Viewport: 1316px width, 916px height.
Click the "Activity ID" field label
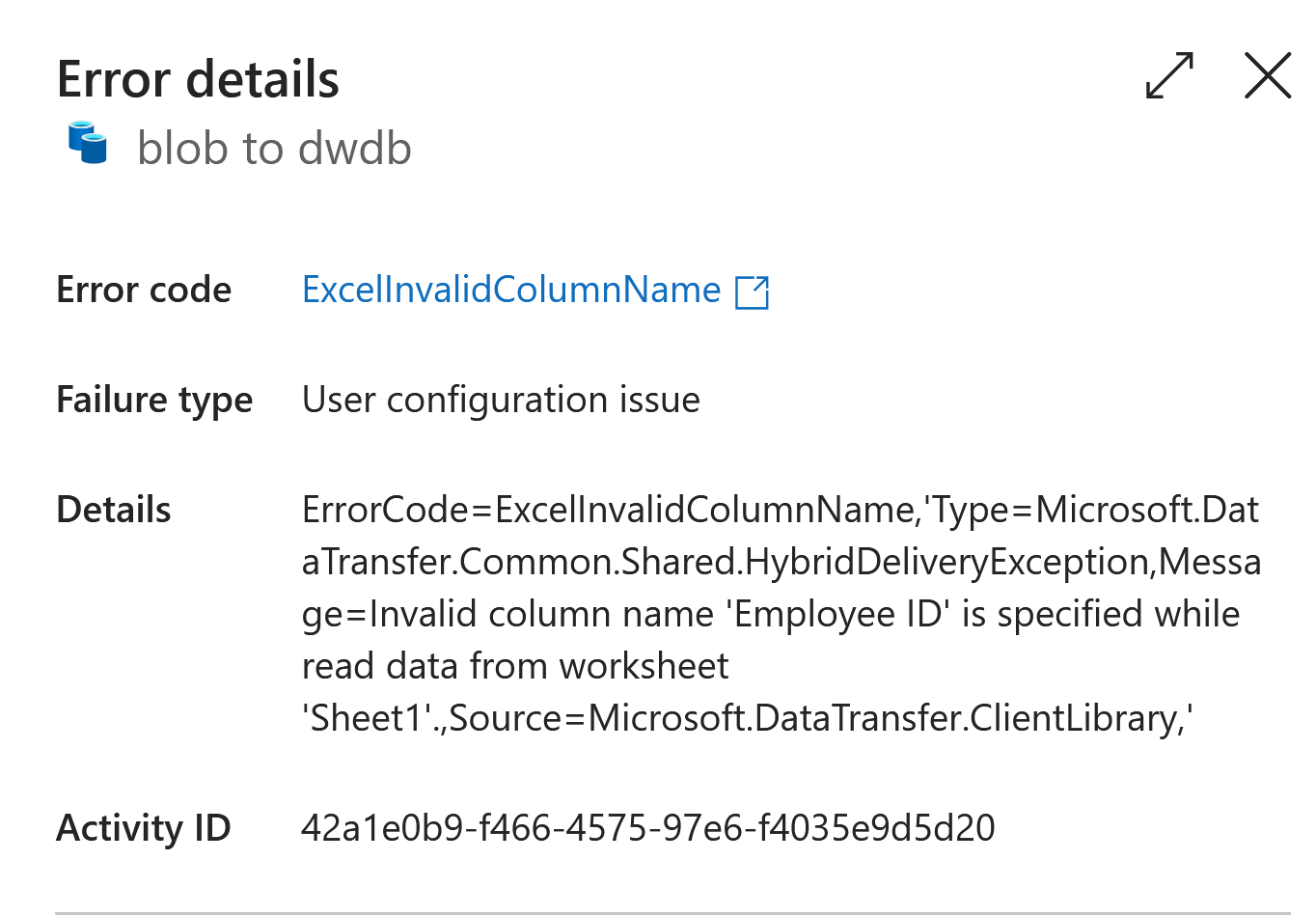[x=143, y=828]
